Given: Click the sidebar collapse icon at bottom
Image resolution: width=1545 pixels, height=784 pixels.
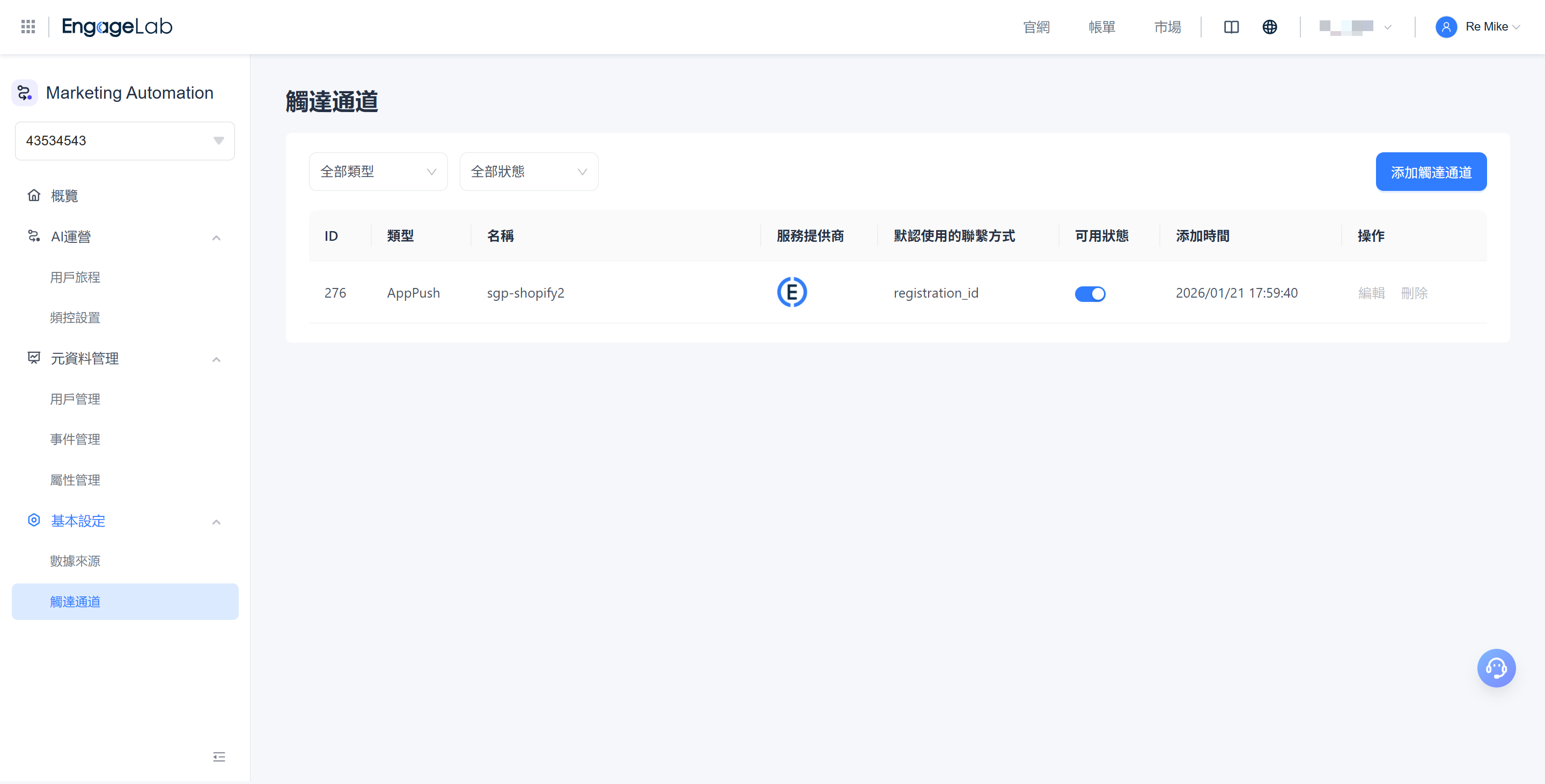Looking at the screenshot, I should [x=219, y=757].
